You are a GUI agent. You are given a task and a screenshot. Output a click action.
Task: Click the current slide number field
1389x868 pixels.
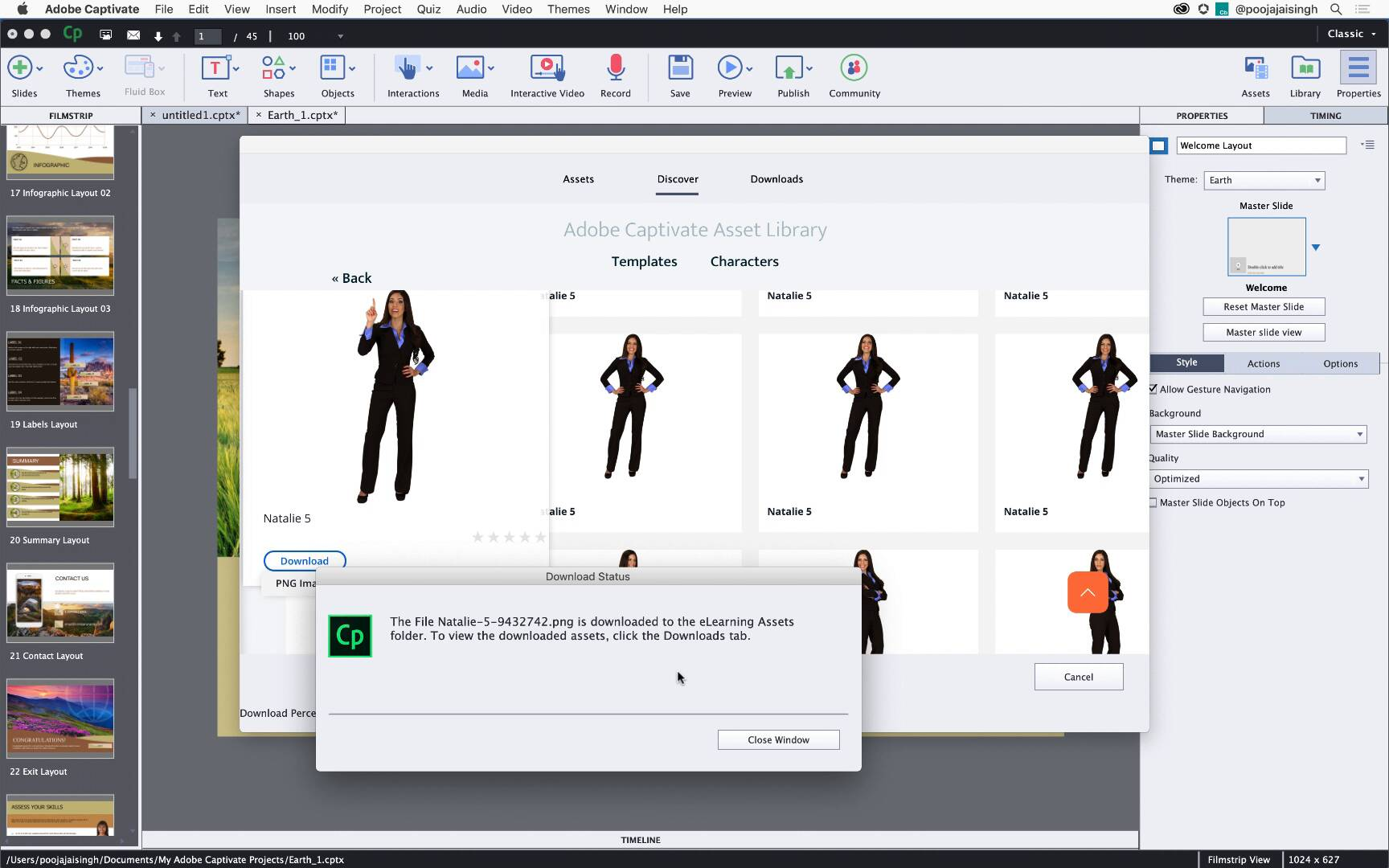tap(207, 36)
